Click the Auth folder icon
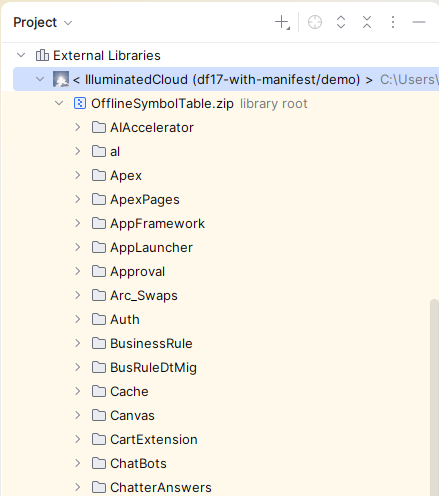Screen dimensions: 439x496 tap(99, 319)
